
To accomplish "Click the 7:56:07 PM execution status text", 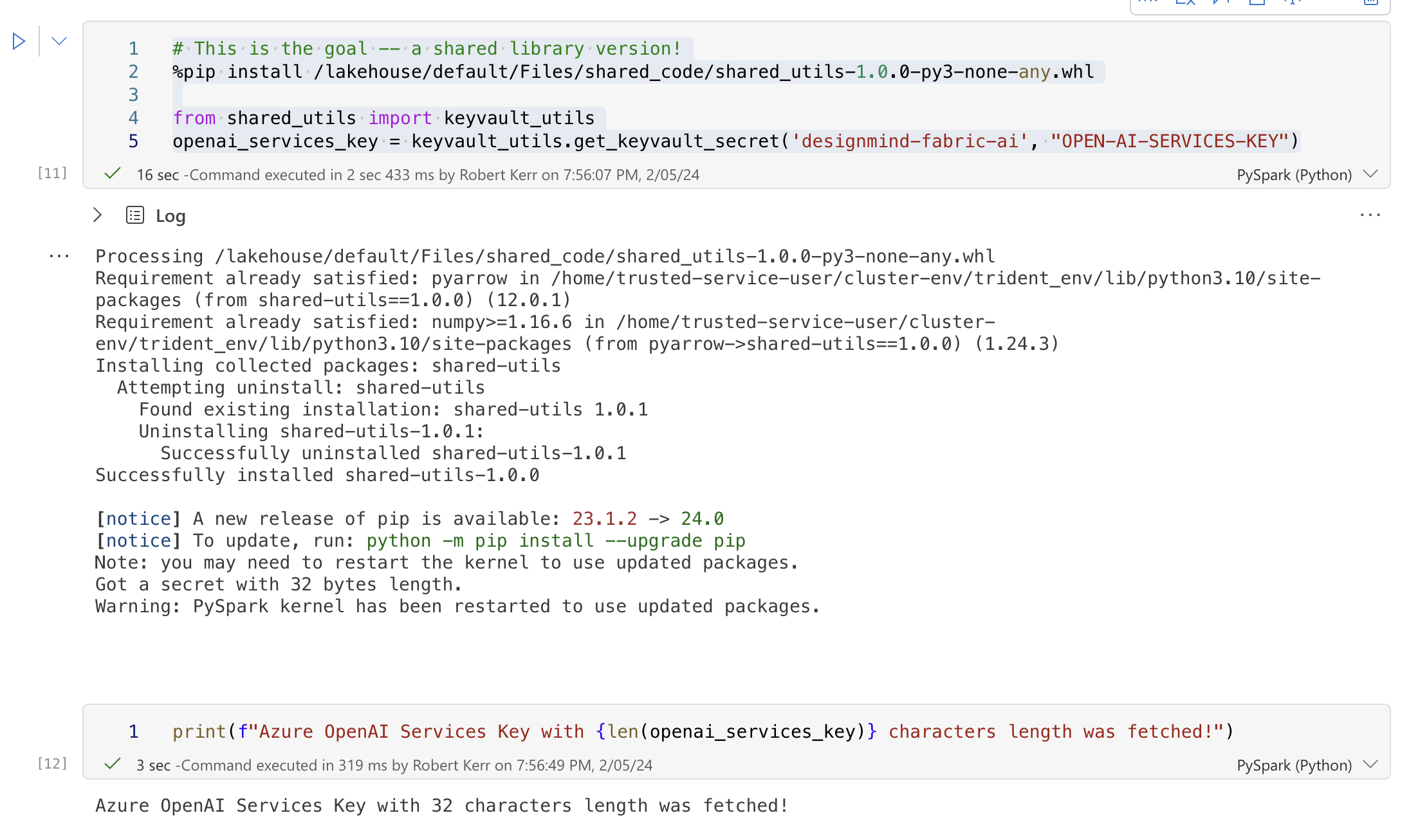I will coord(444,175).
